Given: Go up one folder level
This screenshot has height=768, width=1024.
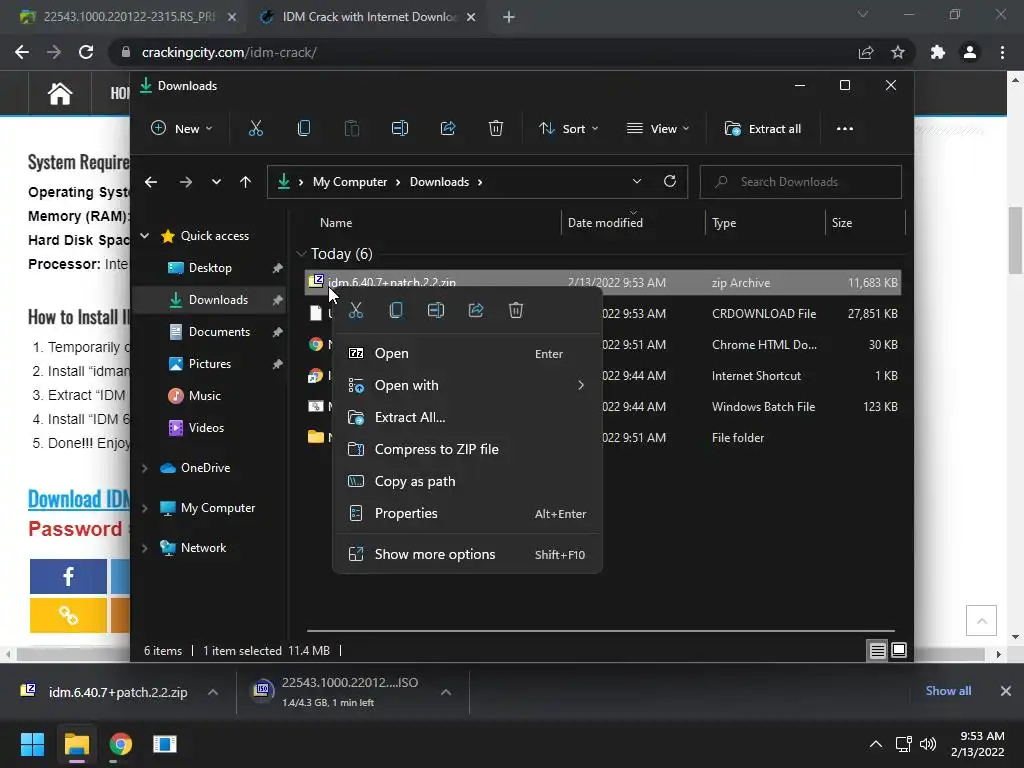Looking at the screenshot, I should (245, 182).
